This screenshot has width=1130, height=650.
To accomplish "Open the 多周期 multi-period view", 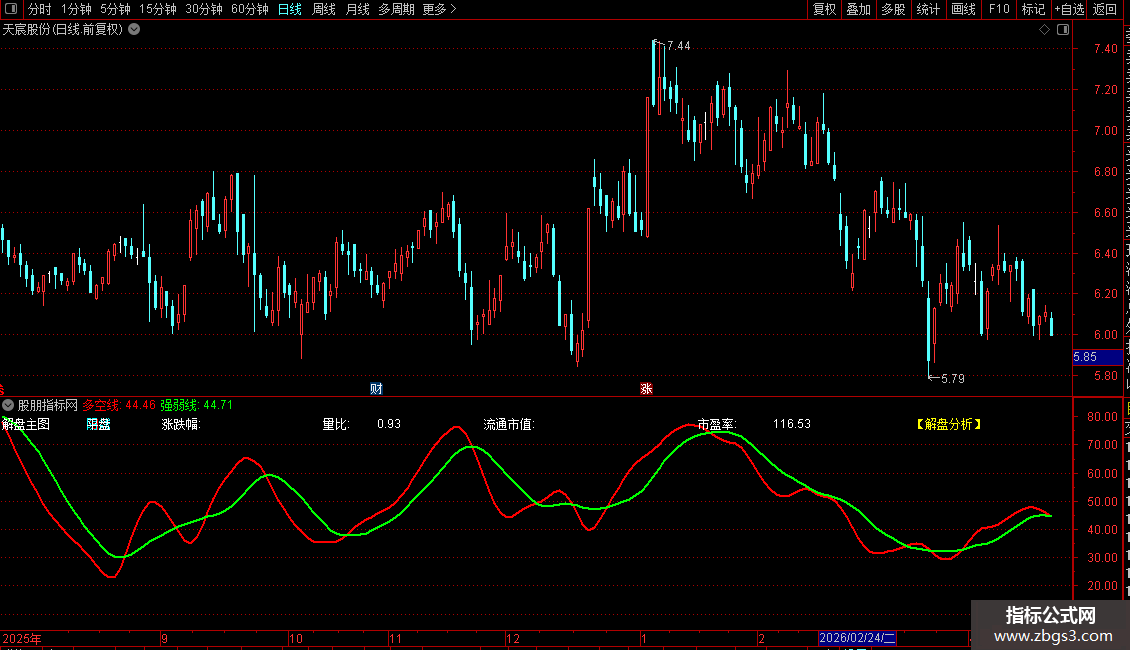I will 396,9.
